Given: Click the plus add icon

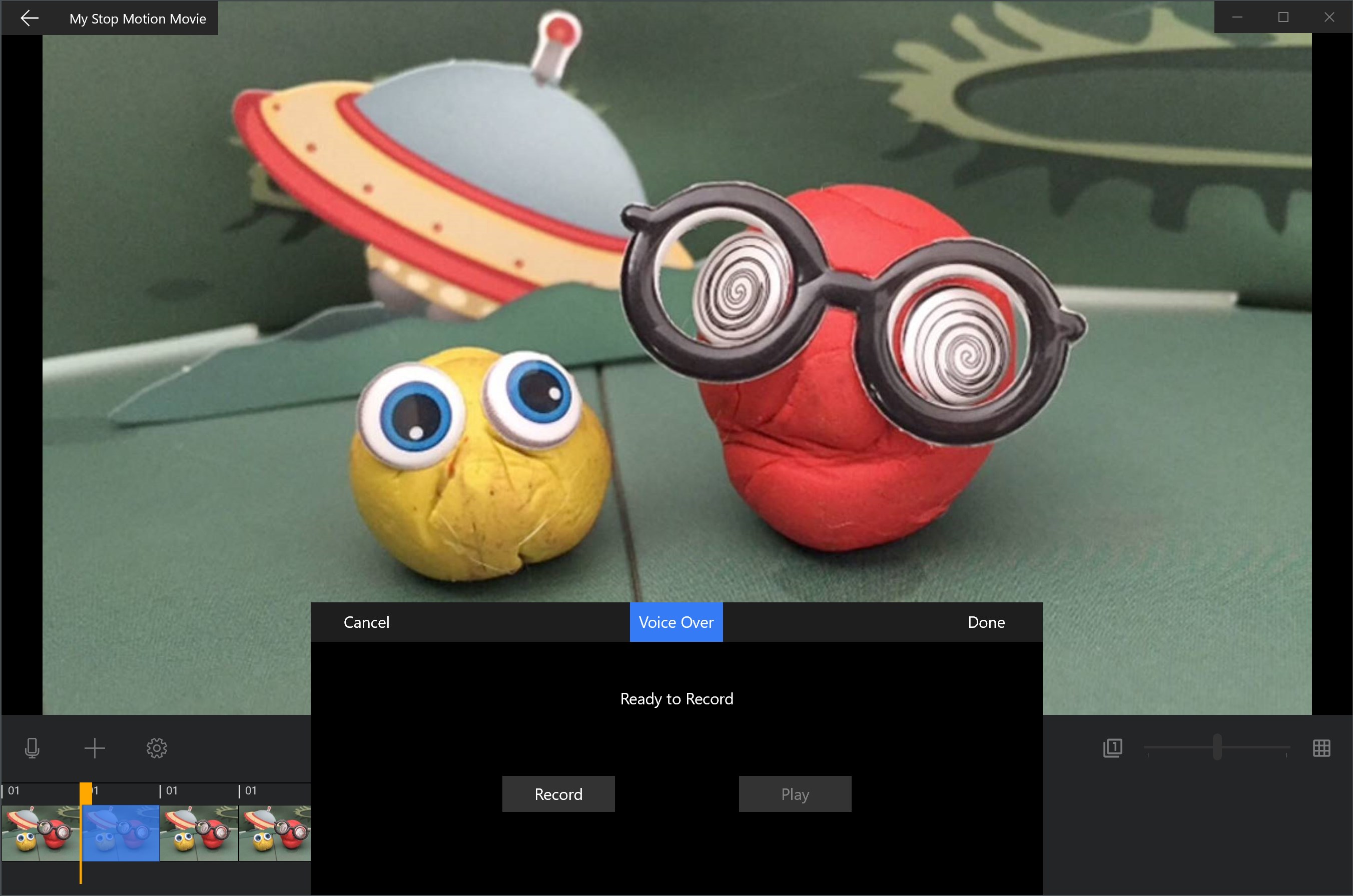Looking at the screenshot, I should pyautogui.click(x=94, y=748).
